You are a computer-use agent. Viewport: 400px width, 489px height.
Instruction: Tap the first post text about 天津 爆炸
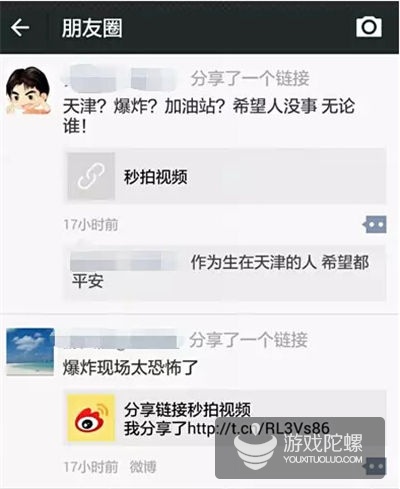pos(209,116)
